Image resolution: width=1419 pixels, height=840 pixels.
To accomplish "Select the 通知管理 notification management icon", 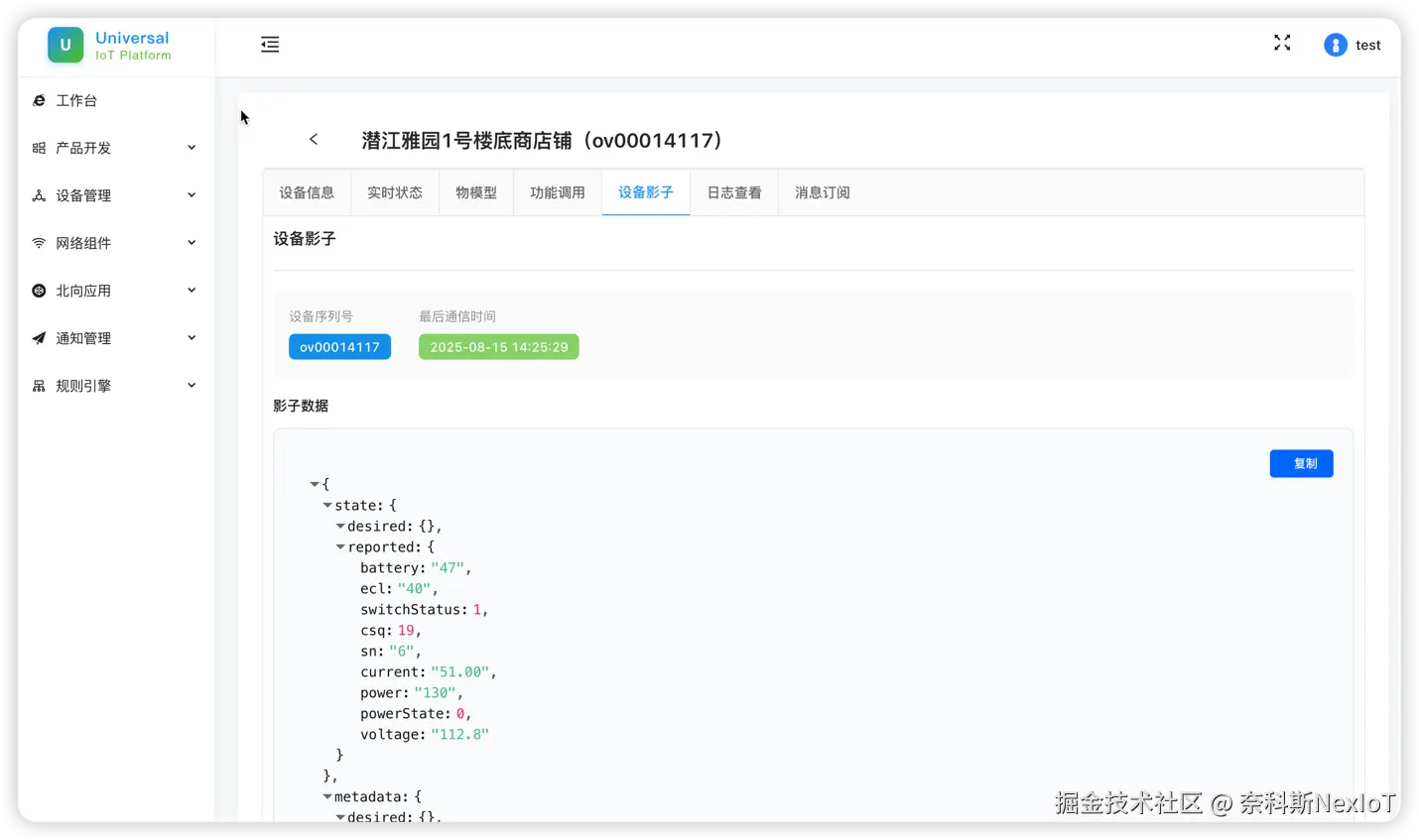I will click(39, 337).
